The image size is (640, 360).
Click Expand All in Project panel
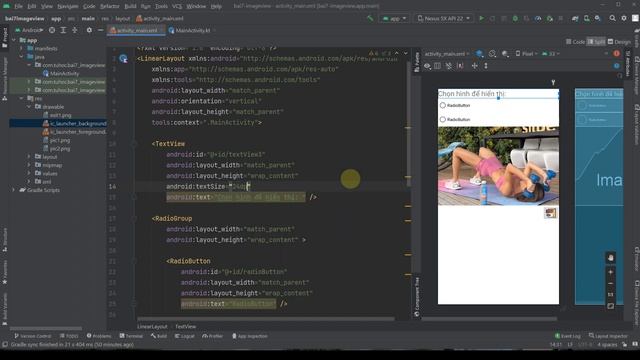[x=63, y=30]
